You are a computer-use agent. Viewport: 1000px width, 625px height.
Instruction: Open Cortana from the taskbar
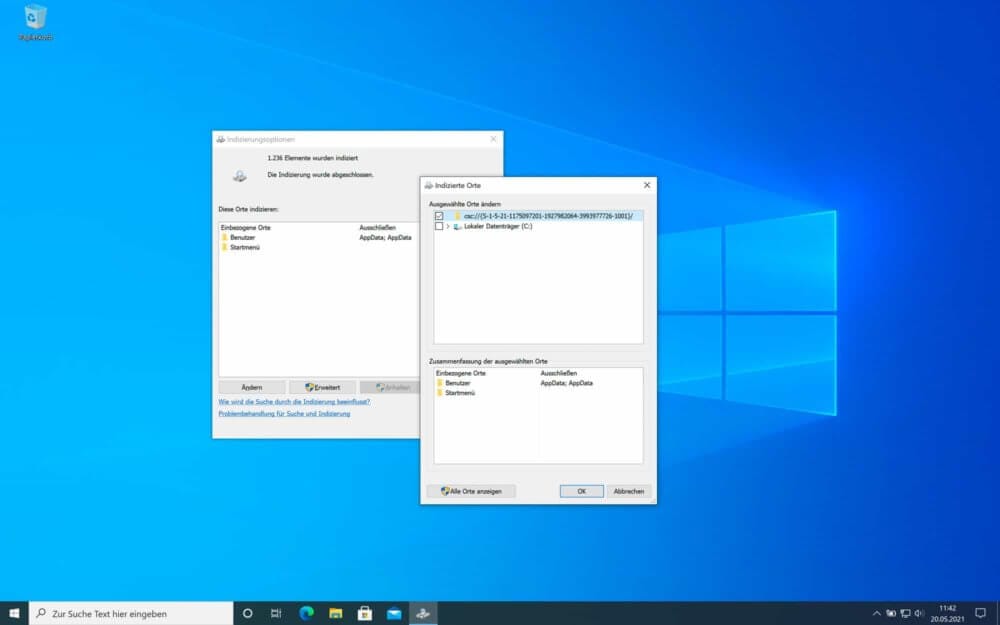click(247, 614)
